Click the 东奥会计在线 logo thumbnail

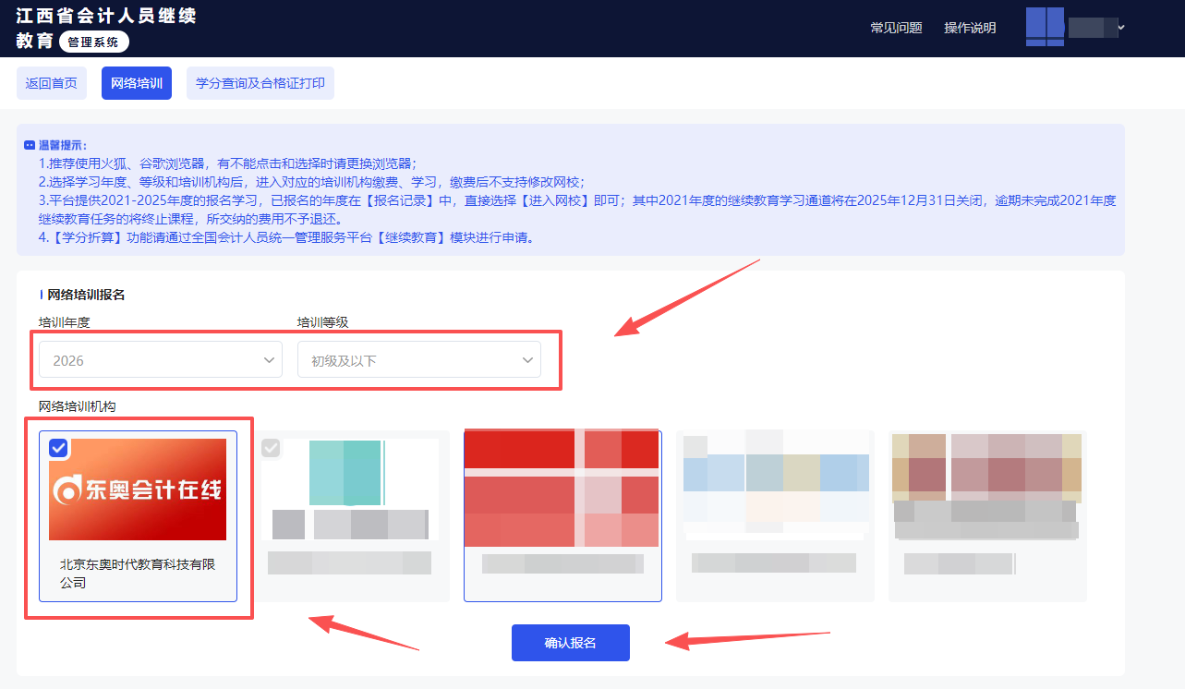(x=137, y=490)
